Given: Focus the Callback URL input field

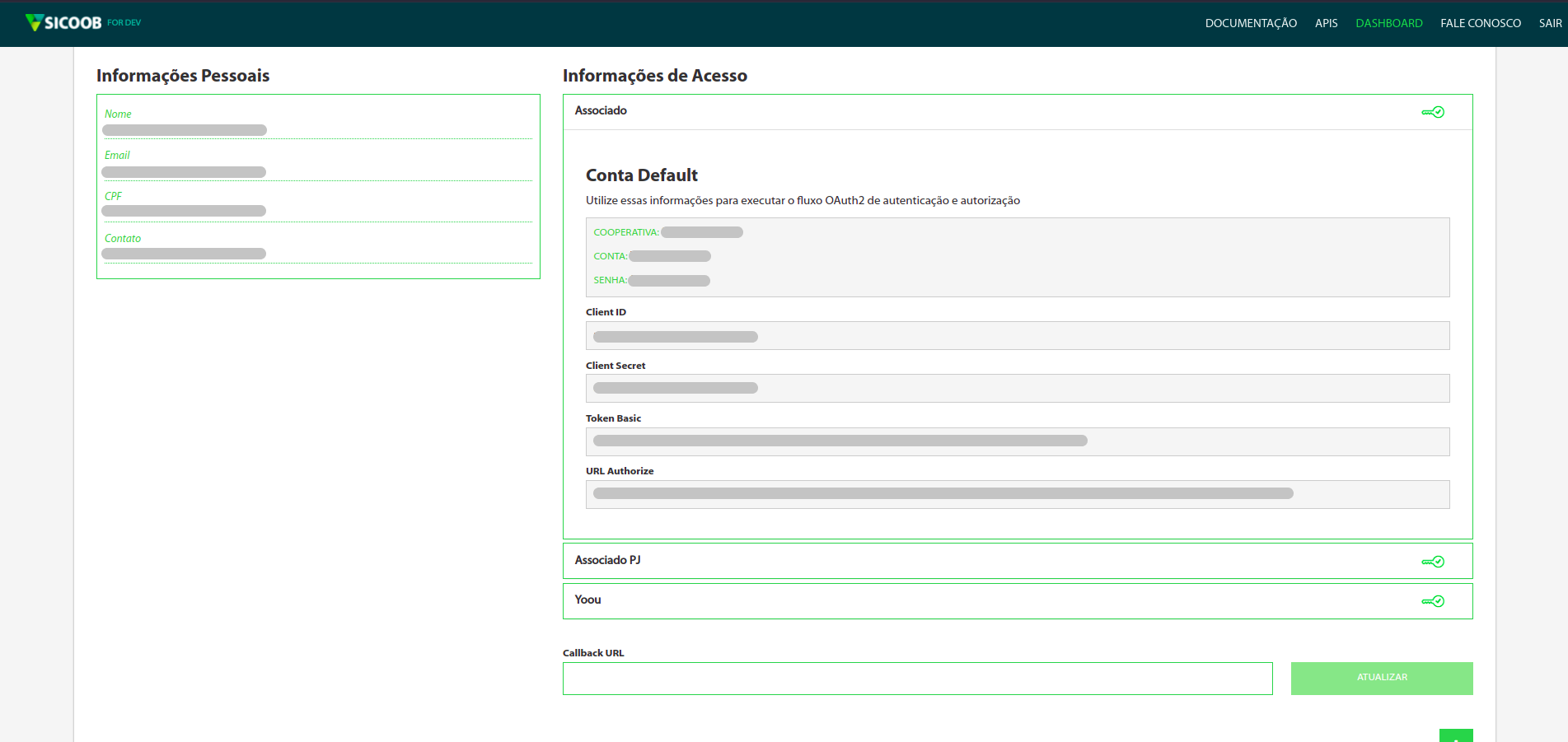Looking at the screenshot, I should 917,679.
